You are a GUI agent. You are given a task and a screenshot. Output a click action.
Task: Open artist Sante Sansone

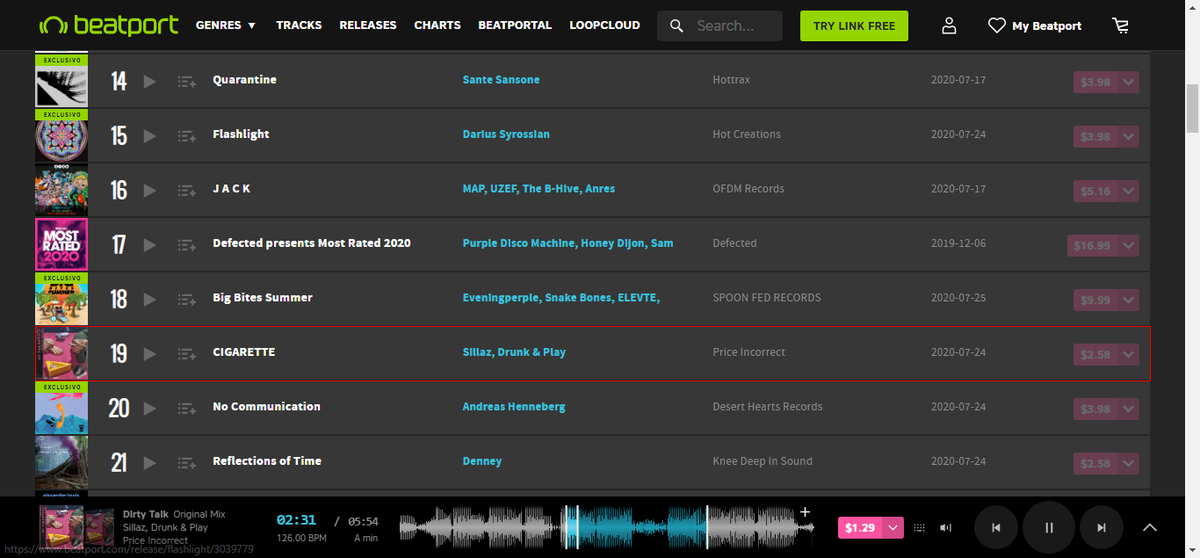(501, 80)
